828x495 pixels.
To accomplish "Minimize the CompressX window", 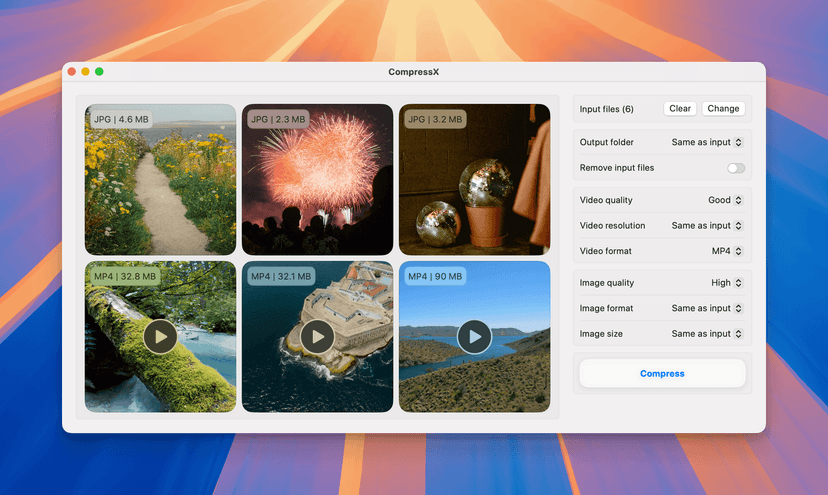I will 86,71.
